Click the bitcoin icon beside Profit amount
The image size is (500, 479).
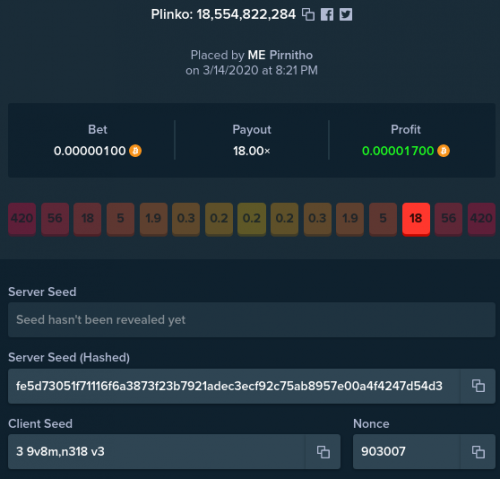443,151
